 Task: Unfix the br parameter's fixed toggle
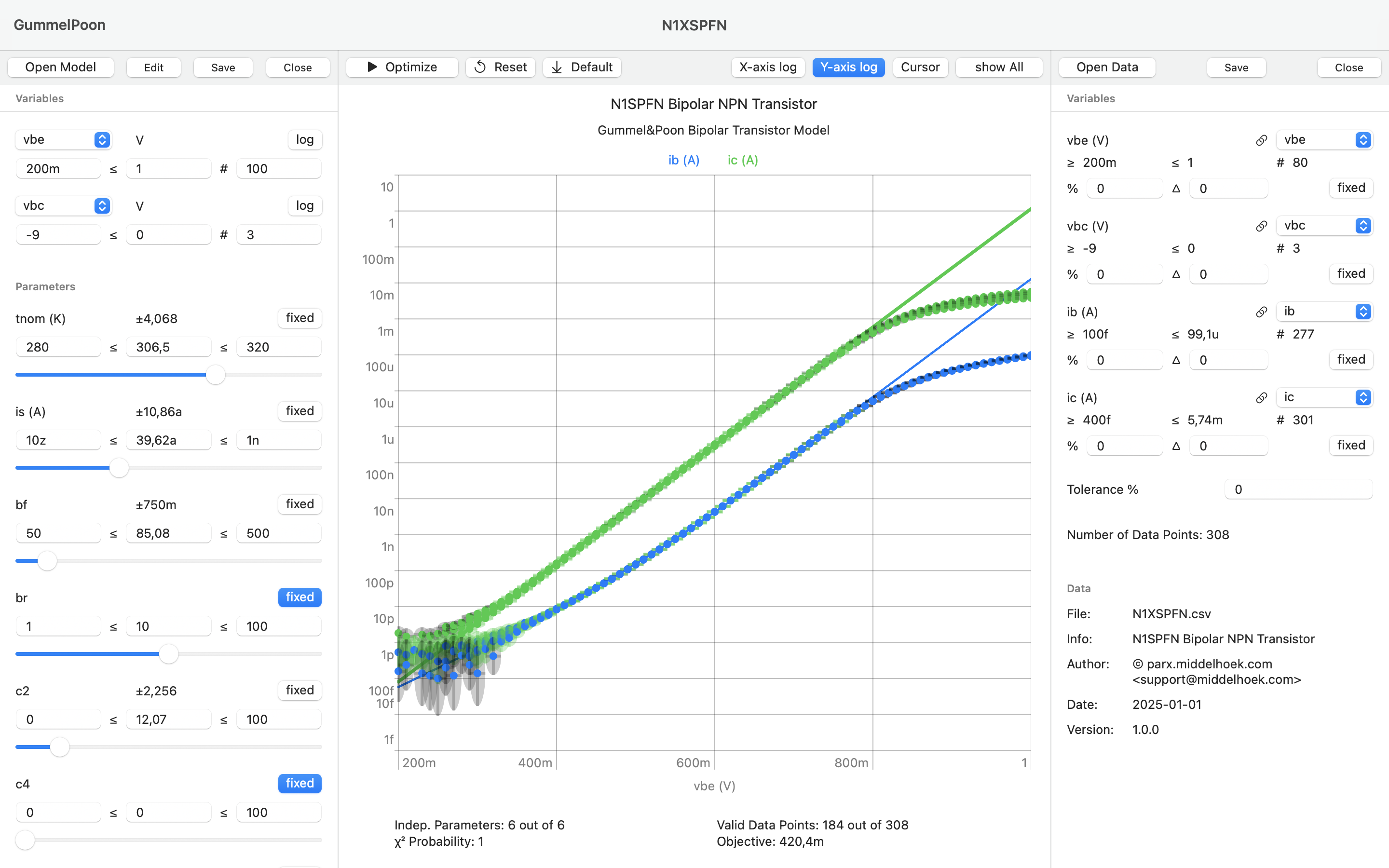(x=300, y=597)
